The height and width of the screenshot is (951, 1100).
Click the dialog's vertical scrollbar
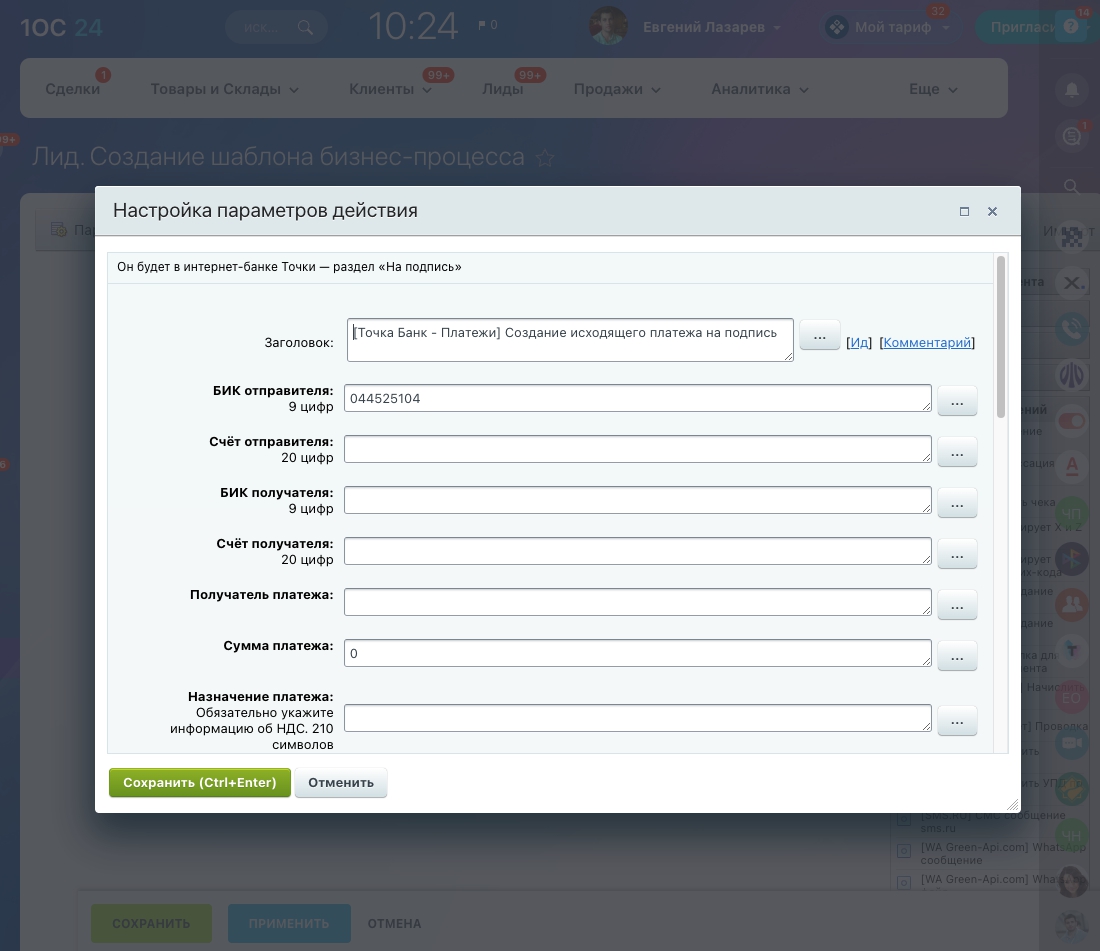coord(1001,340)
